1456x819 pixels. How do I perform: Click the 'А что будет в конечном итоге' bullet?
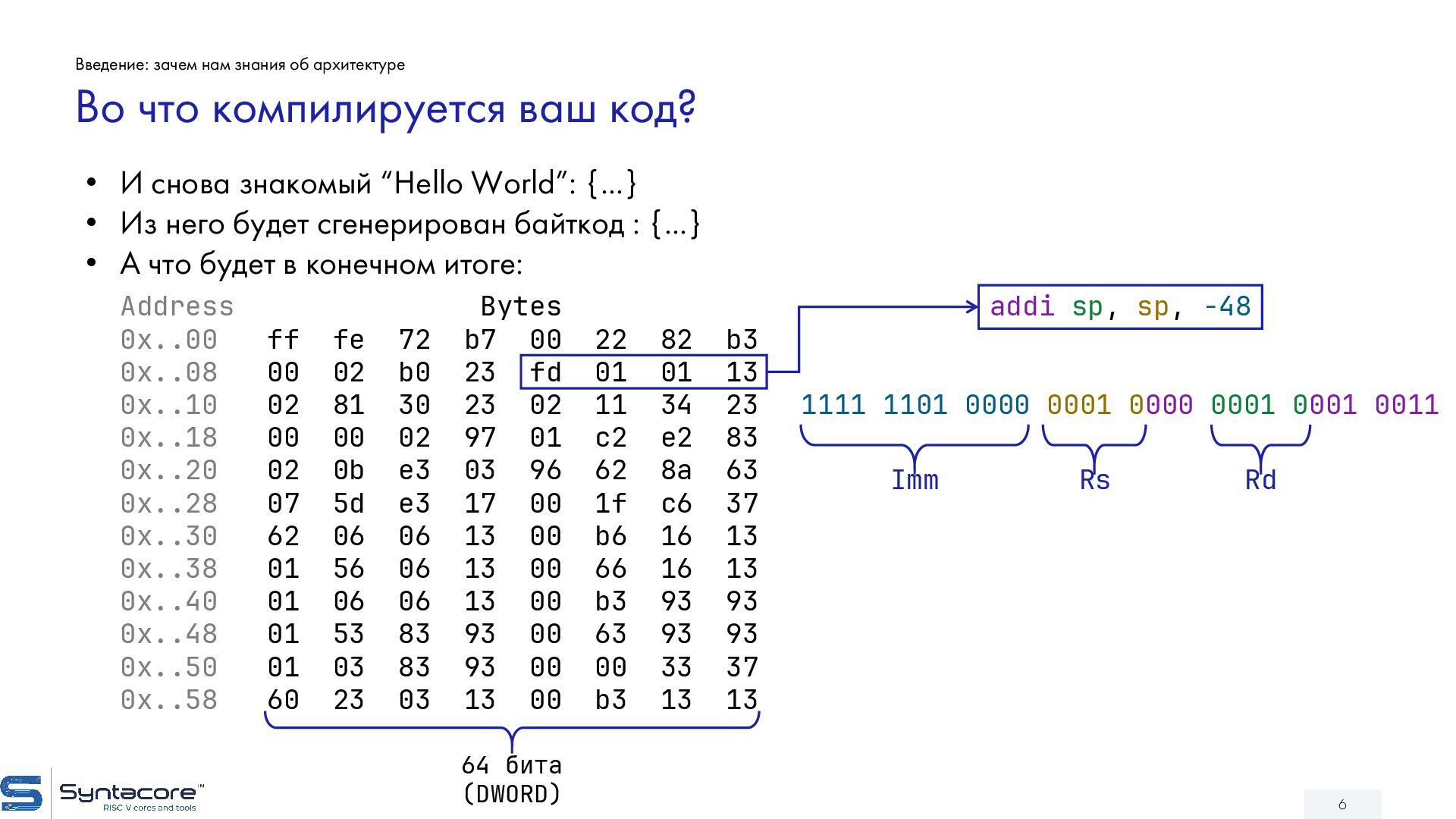321,265
